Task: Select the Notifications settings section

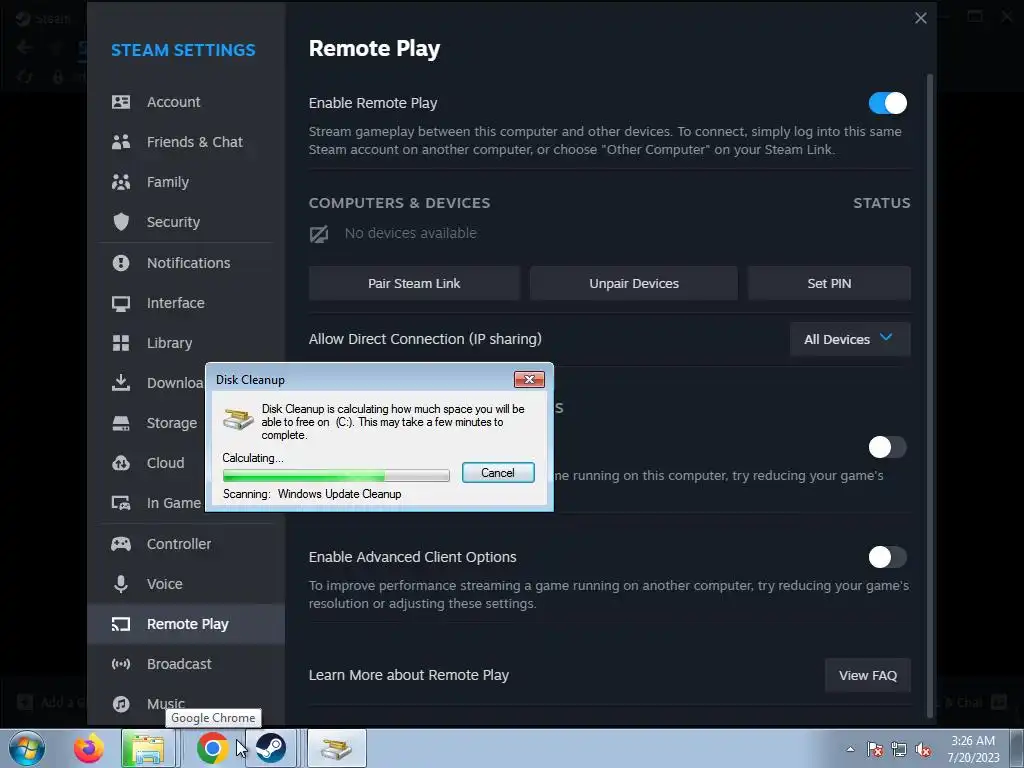Action: (185, 263)
